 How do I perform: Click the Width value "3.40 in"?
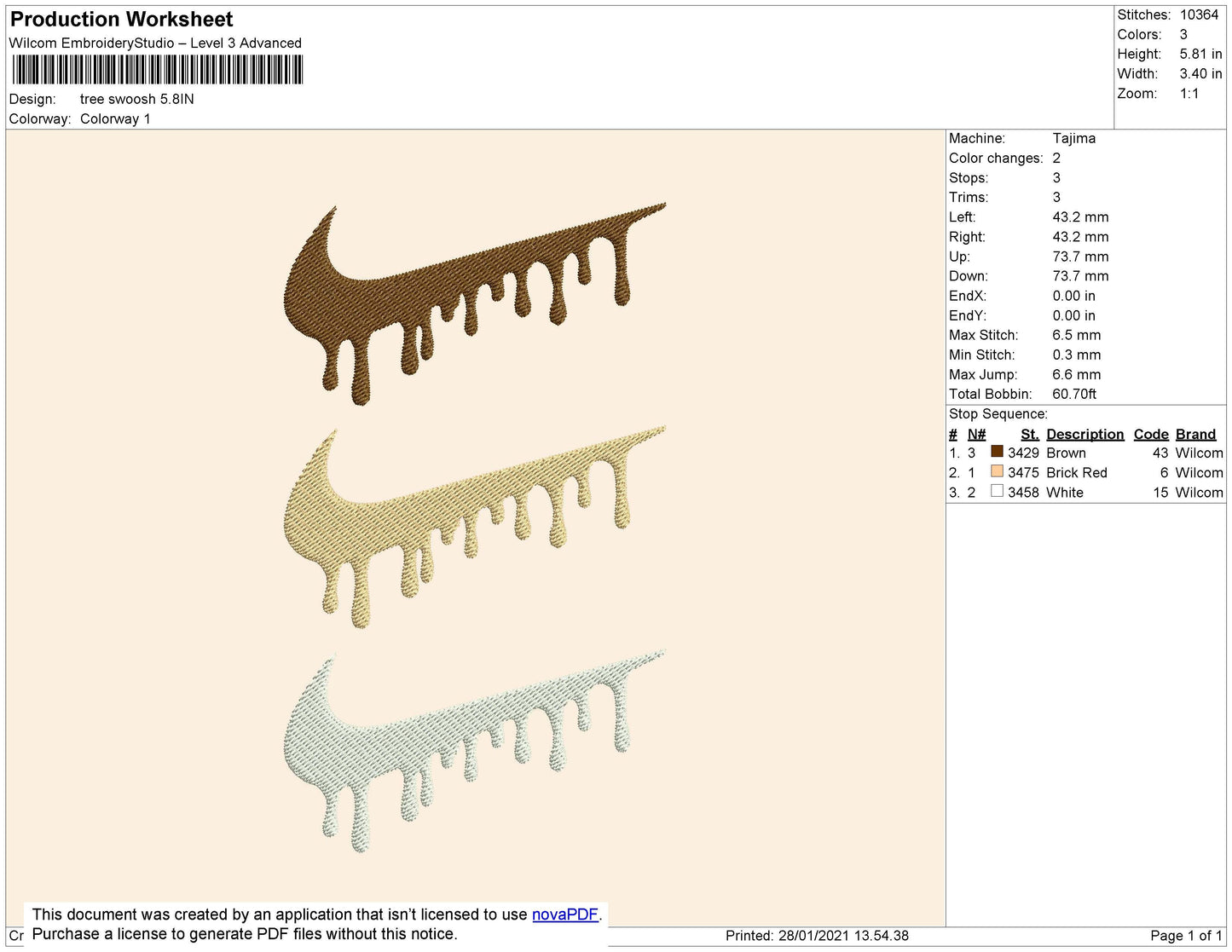(1201, 74)
